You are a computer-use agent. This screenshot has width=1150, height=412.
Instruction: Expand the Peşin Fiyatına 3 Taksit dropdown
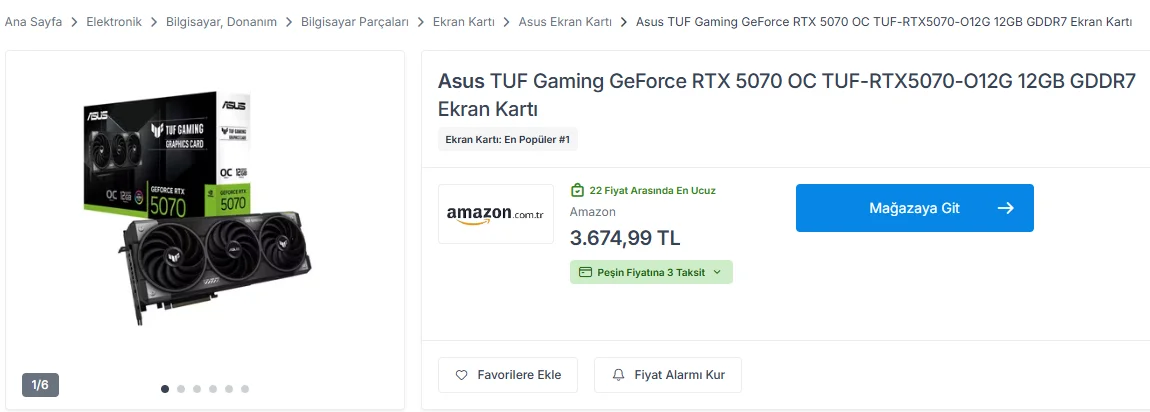click(x=651, y=272)
